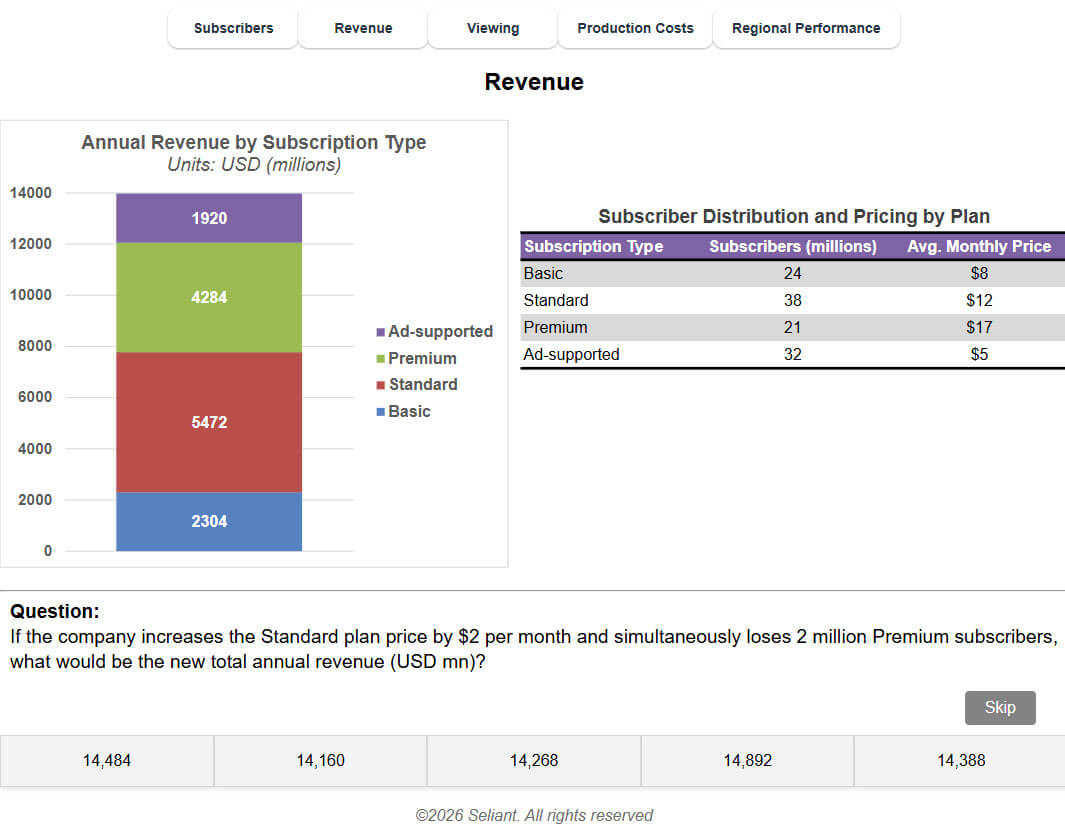Click the blue 2304 bar segment
The width and height of the screenshot is (1065, 829).
pos(209,521)
